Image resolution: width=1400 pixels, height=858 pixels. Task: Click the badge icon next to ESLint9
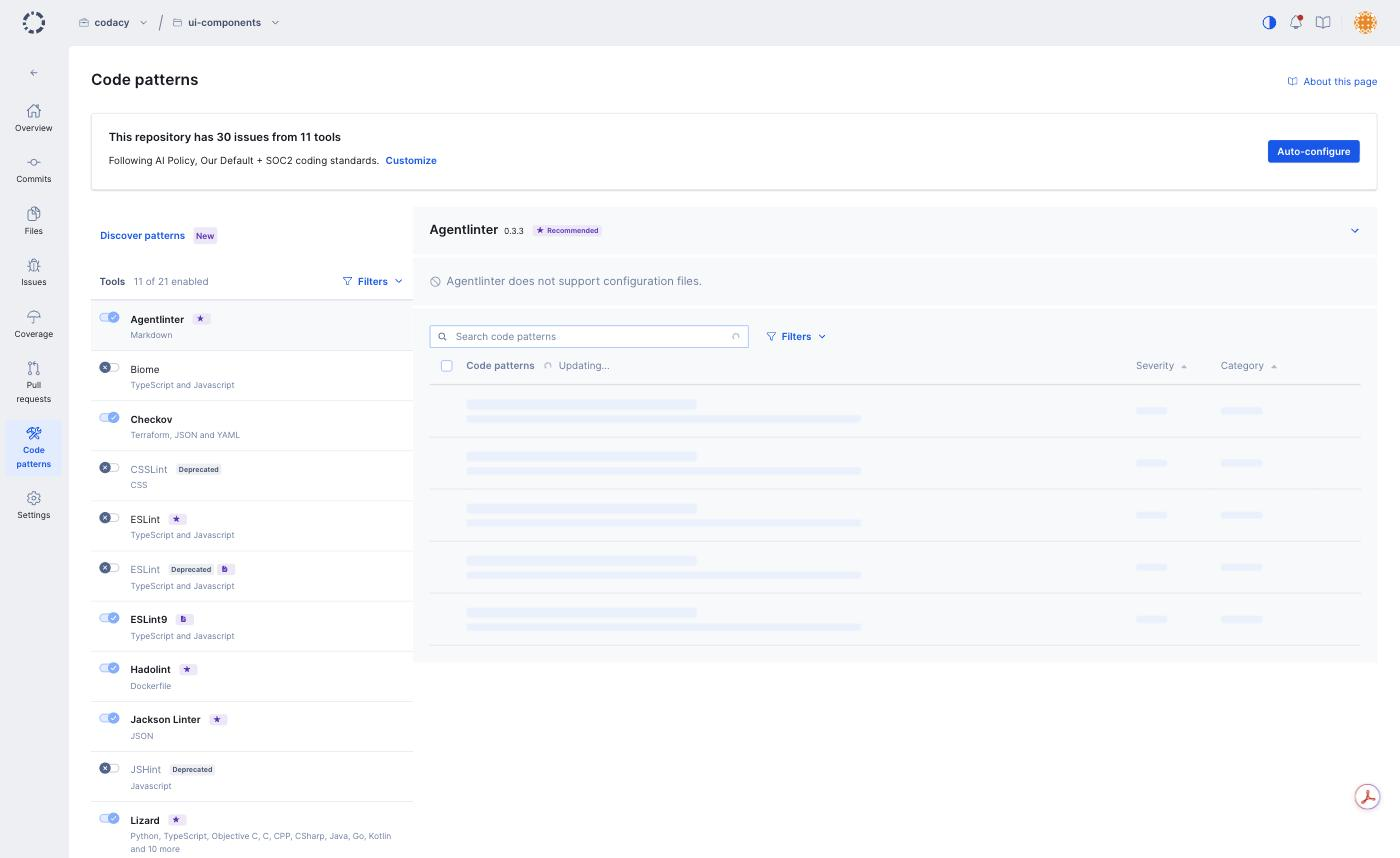click(183, 619)
